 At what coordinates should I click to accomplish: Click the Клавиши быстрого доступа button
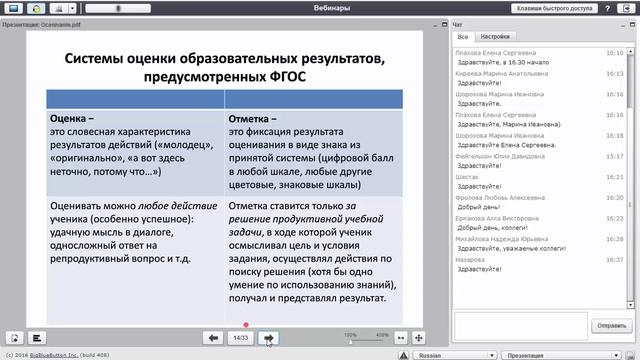point(554,8)
